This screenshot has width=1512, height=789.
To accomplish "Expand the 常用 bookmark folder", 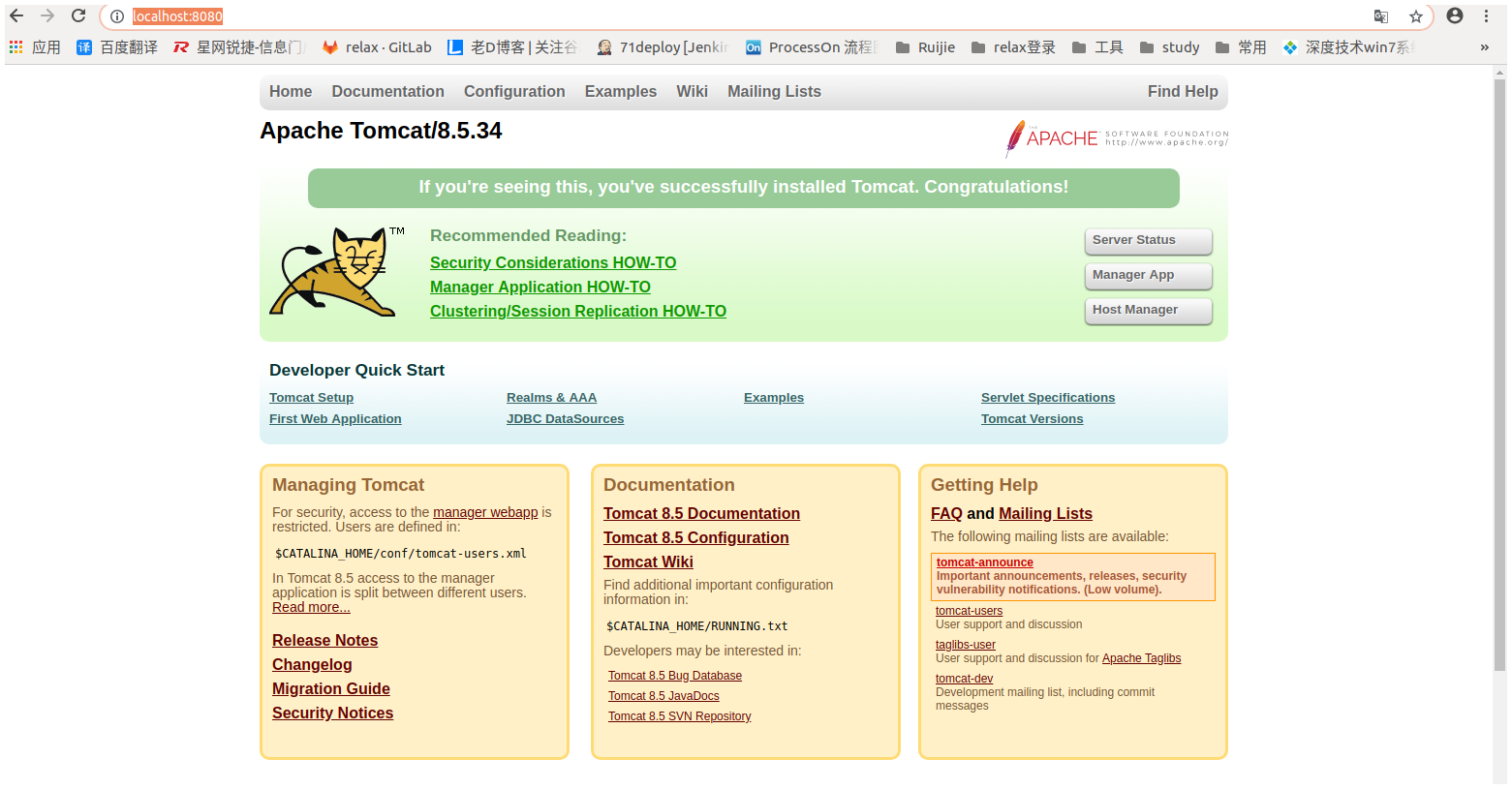I will [x=1241, y=47].
